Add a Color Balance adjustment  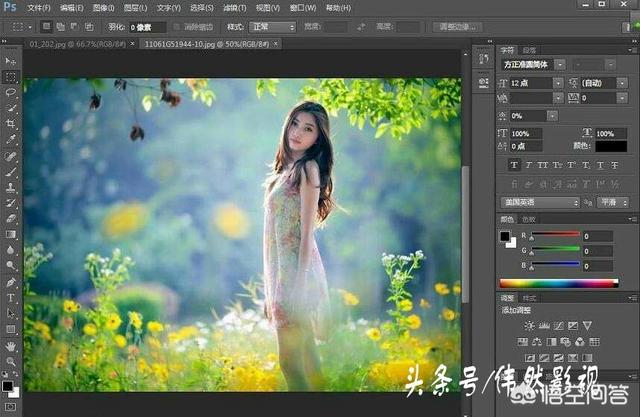[537, 342]
